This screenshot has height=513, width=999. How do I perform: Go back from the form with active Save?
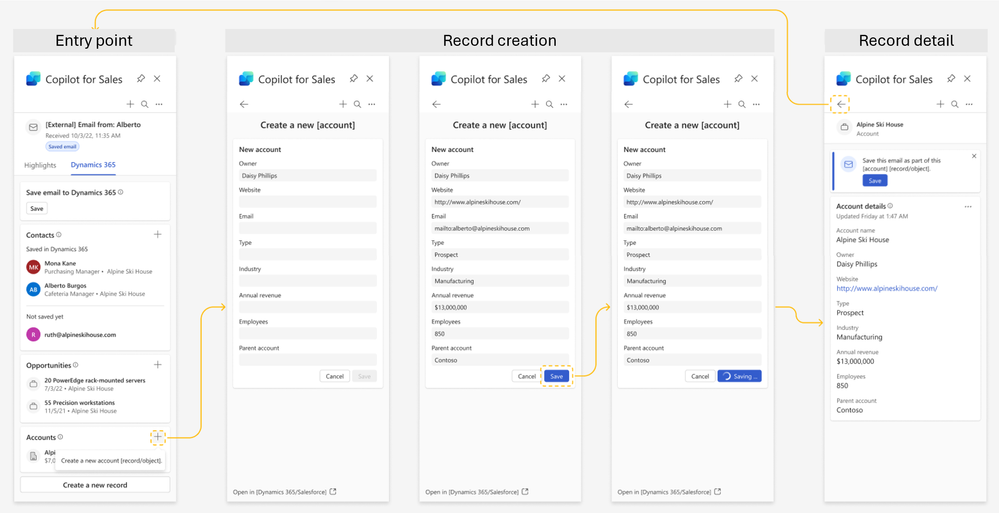[436, 105]
